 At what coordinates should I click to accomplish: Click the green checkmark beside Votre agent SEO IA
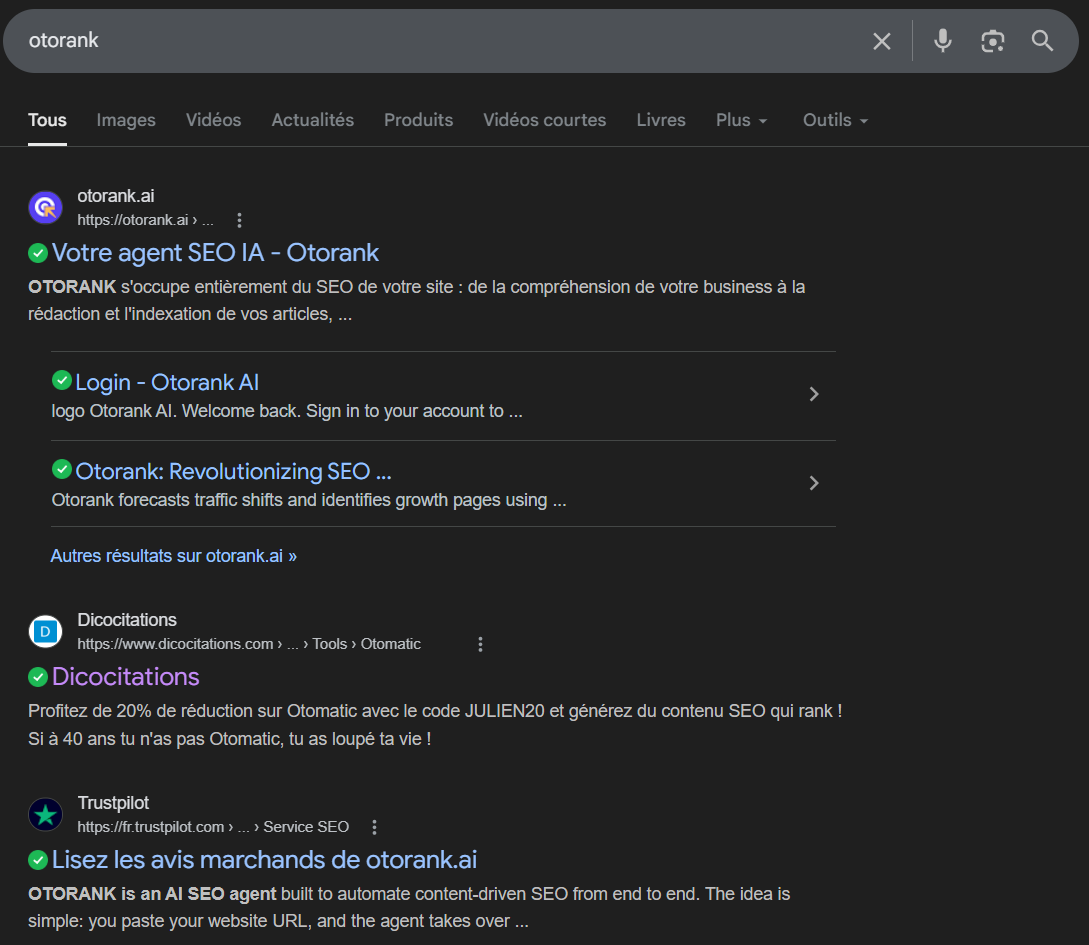[38, 253]
